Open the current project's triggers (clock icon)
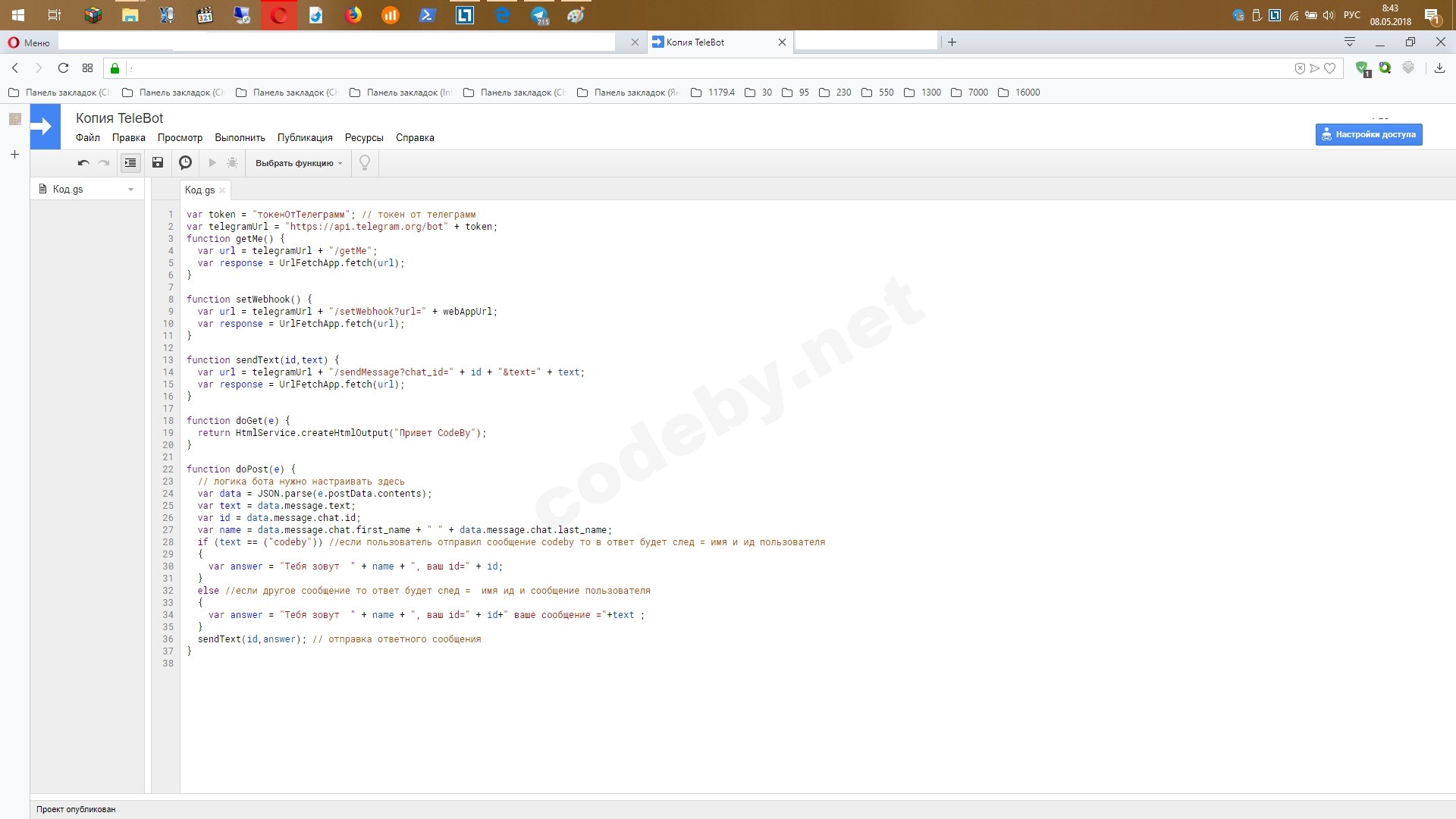Viewport: 1456px width, 819px height. (x=185, y=163)
